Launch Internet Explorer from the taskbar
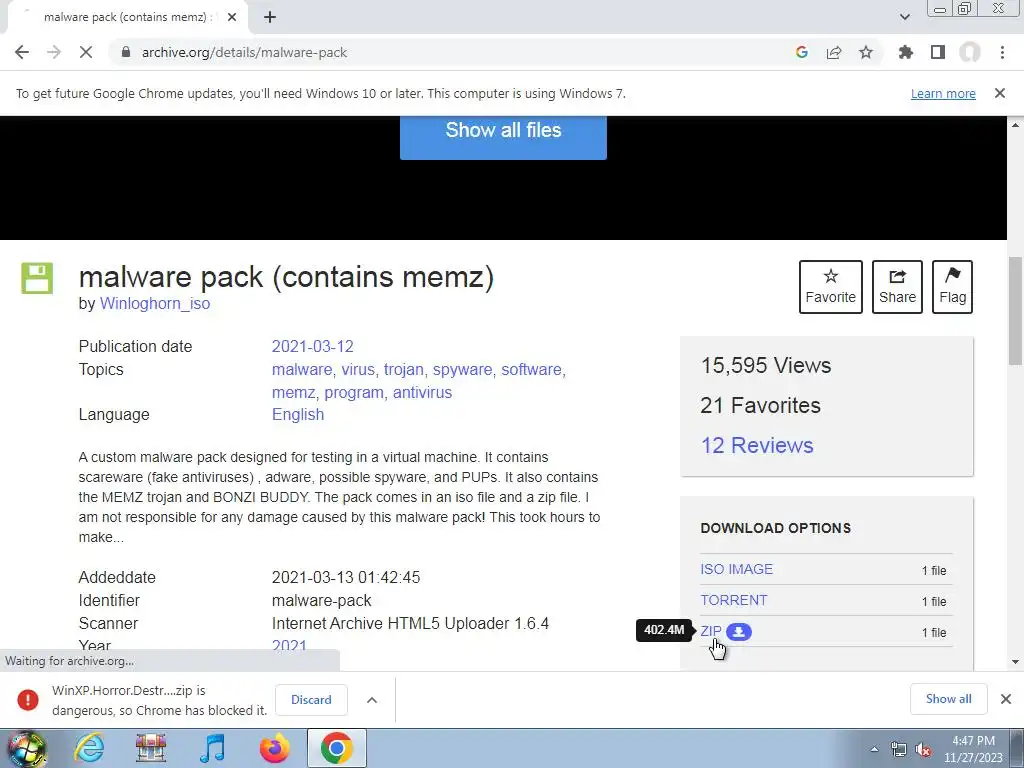This screenshot has width=1024, height=768. 89,748
